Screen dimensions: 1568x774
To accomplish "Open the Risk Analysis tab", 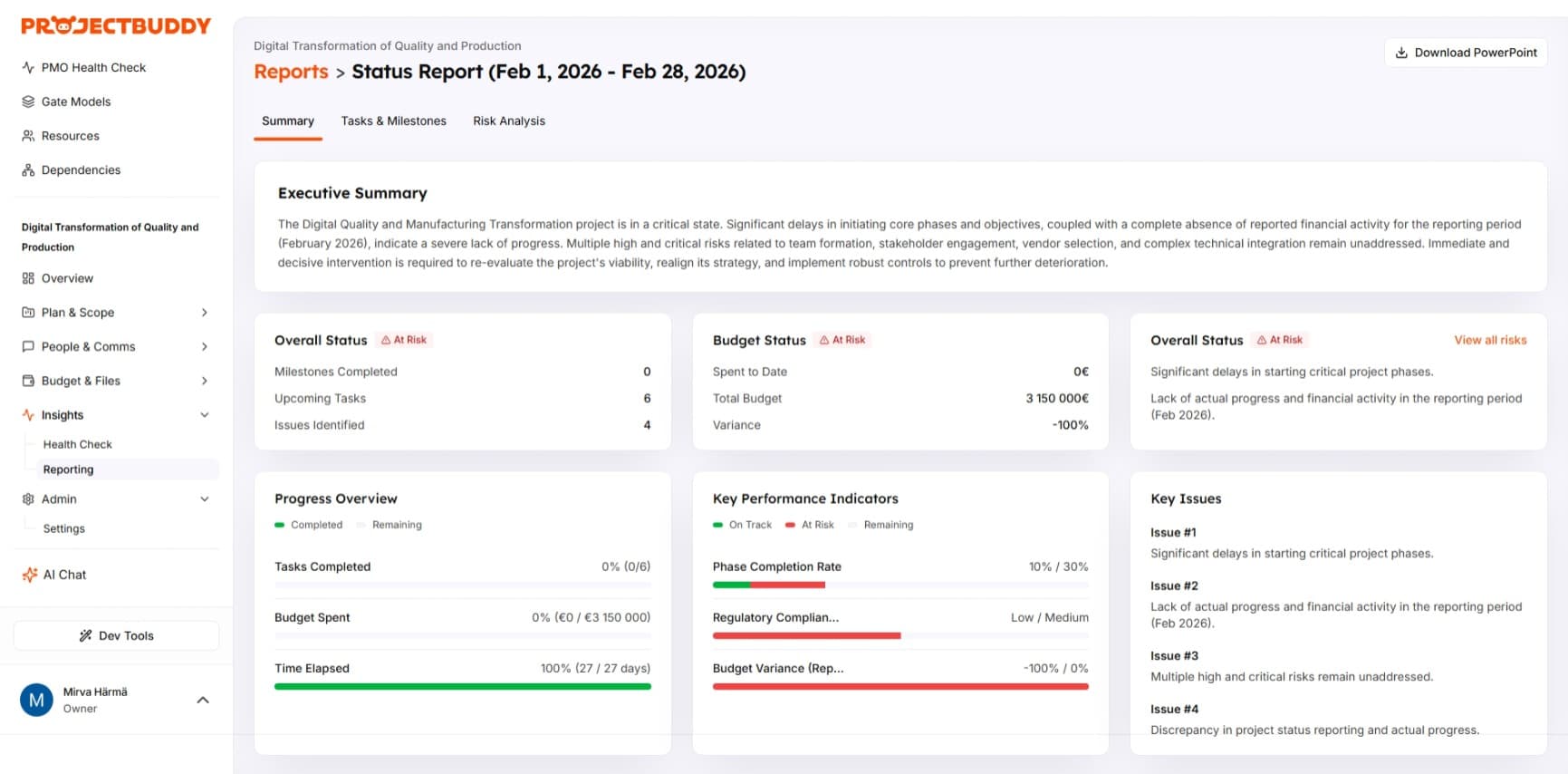I will [x=508, y=121].
